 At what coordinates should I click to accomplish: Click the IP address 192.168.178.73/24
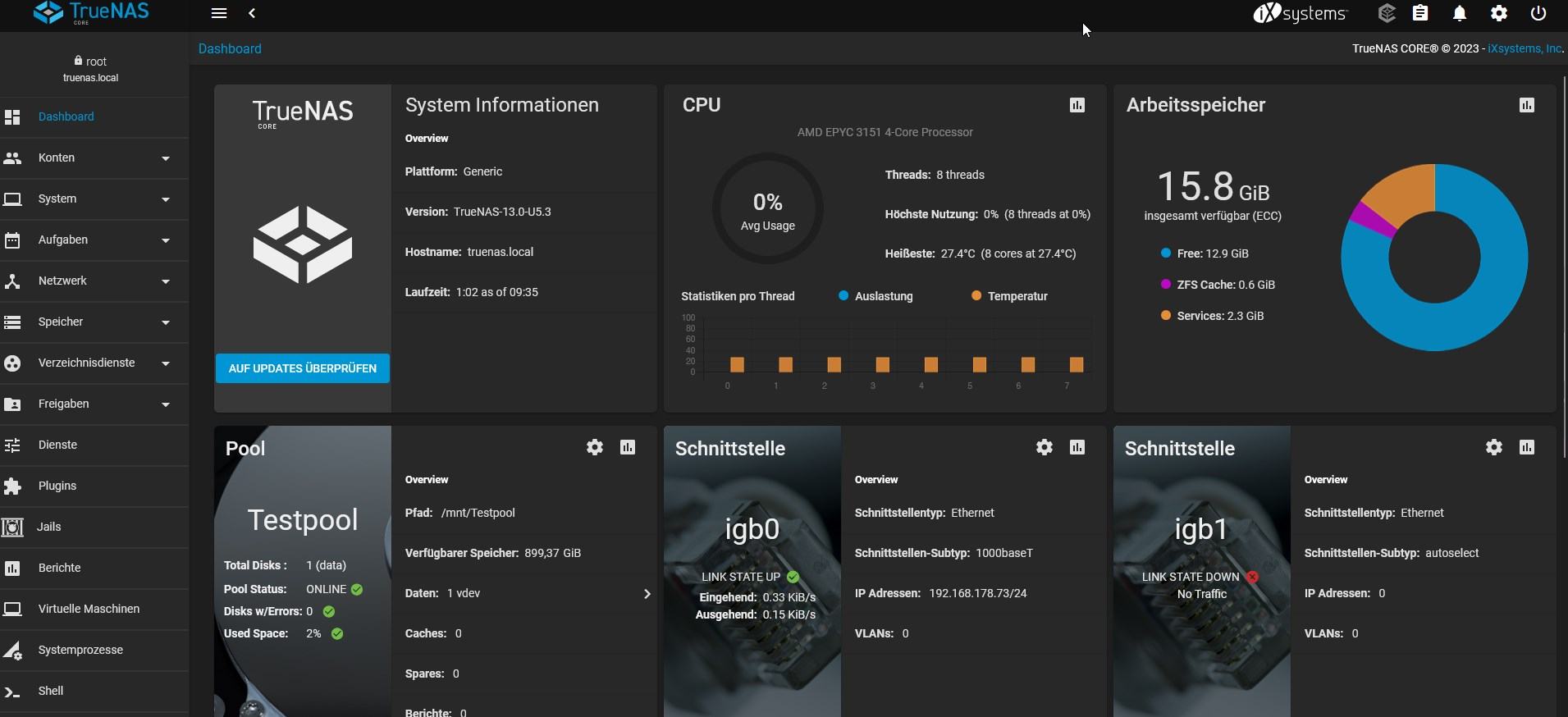click(x=977, y=593)
